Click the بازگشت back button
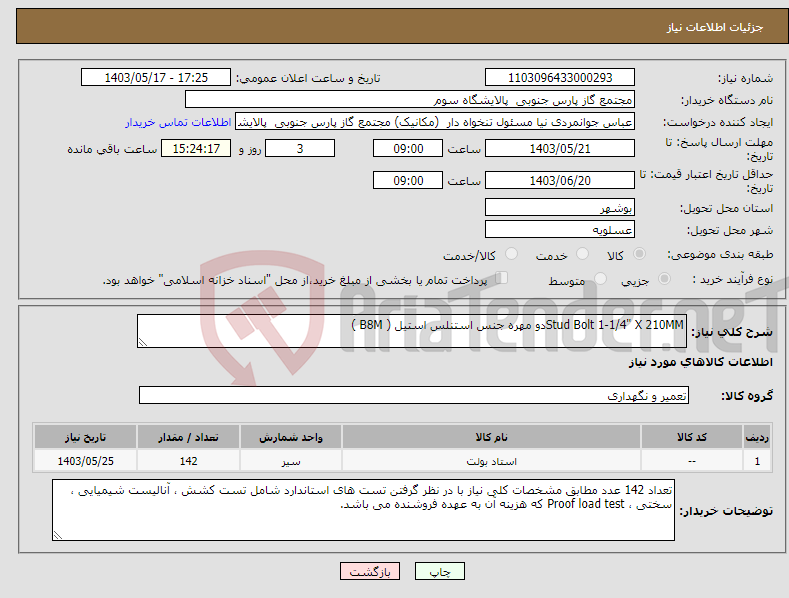This screenshot has height=598, width=789. (x=370, y=571)
